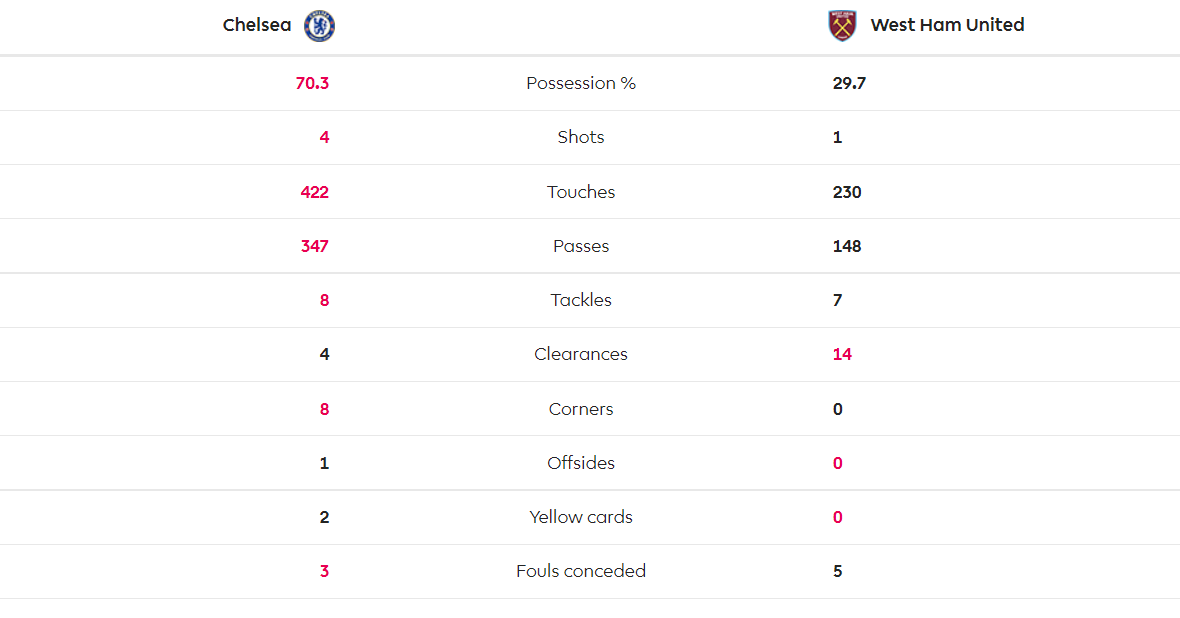1180x618 pixels.
Task: Click the Clearances row label
Action: [x=581, y=354]
